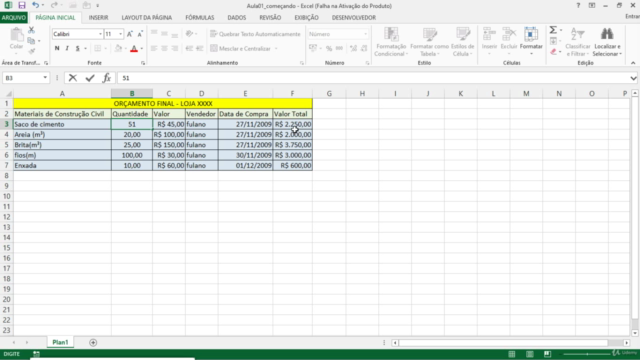The height and width of the screenshot is (360, 640).
Task: Apply format painter brush icon
Action: point(31,51)
